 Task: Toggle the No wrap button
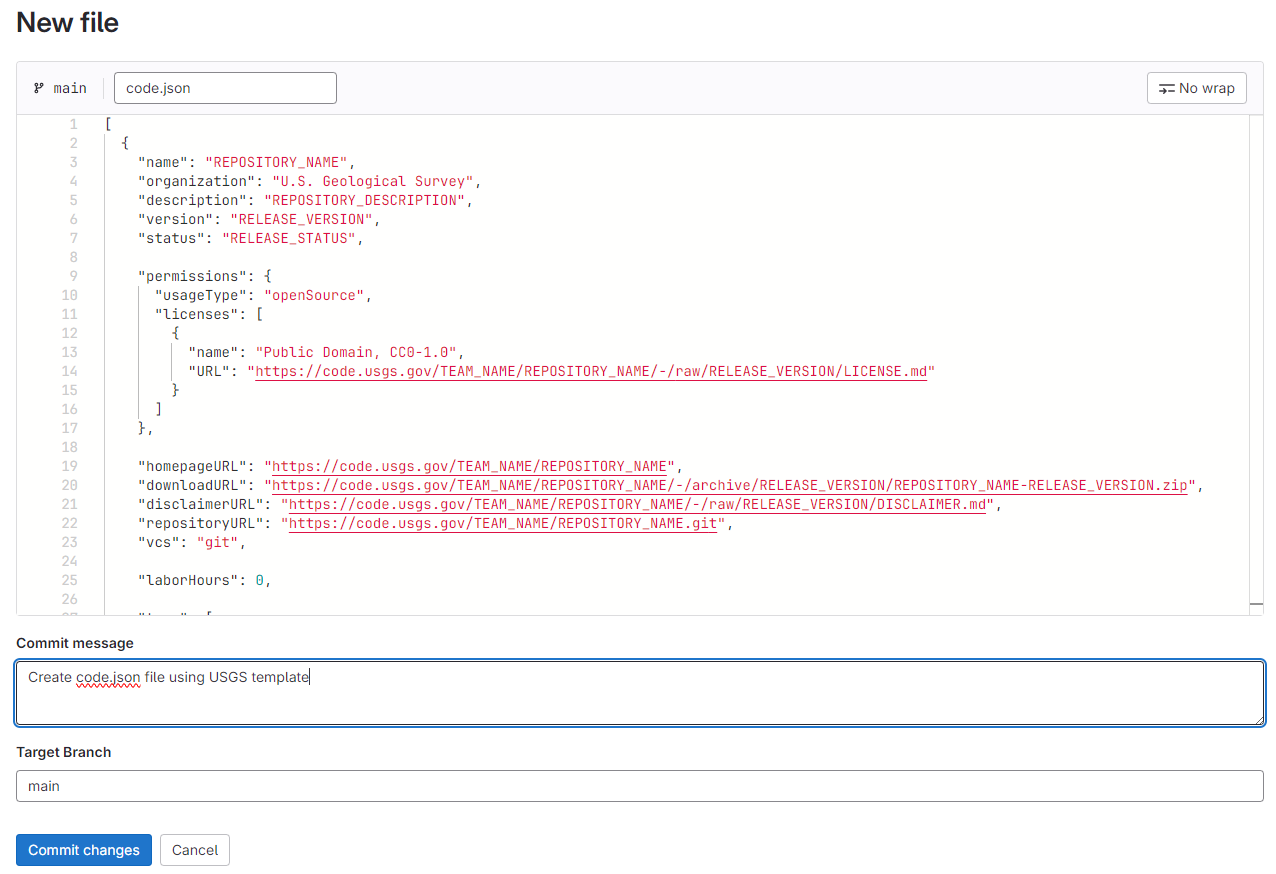pyautogui.click(x=1196, y=88)
